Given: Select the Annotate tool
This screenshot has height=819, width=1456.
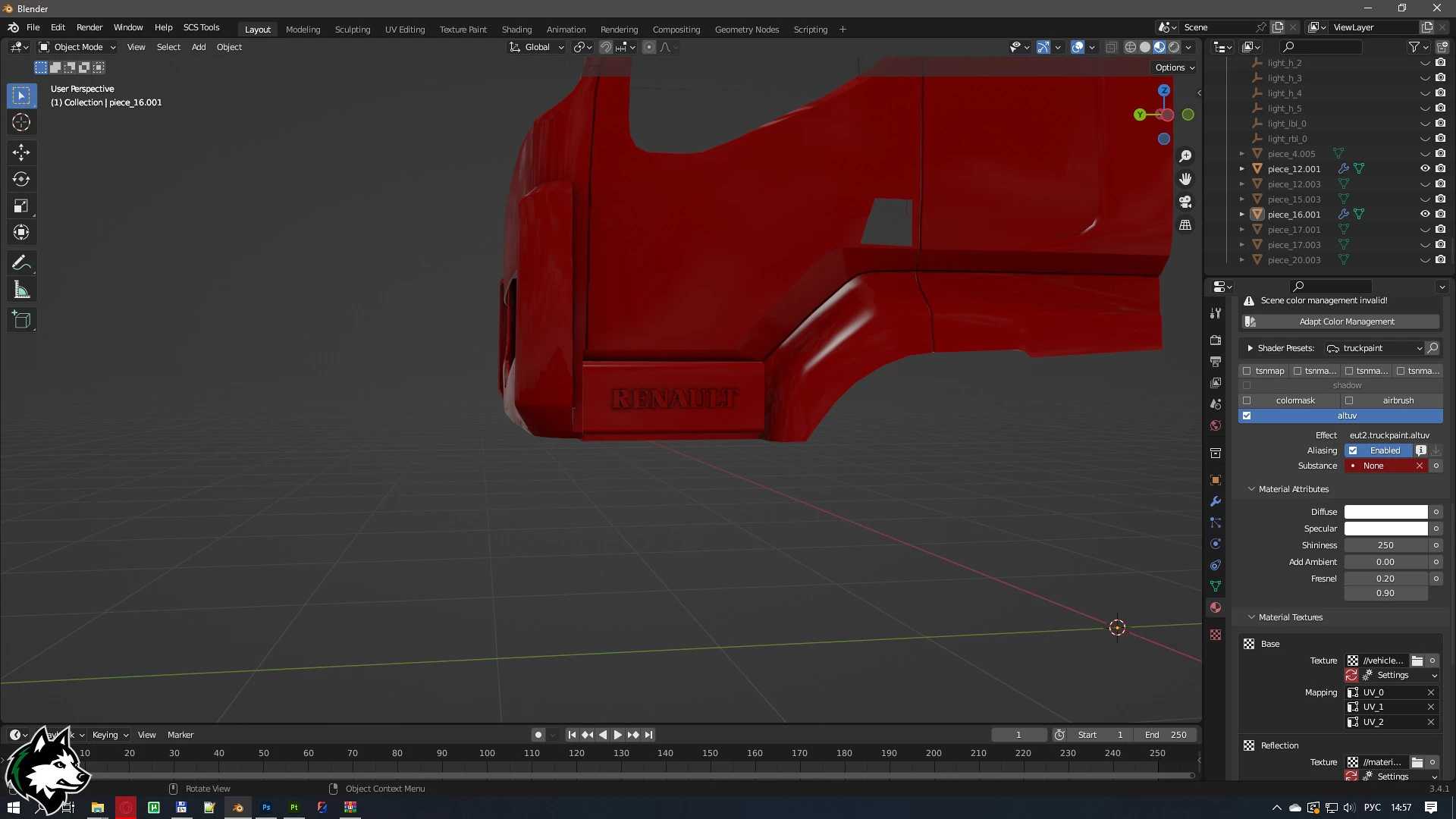Looking at the screenshot, I should point(21,263).
